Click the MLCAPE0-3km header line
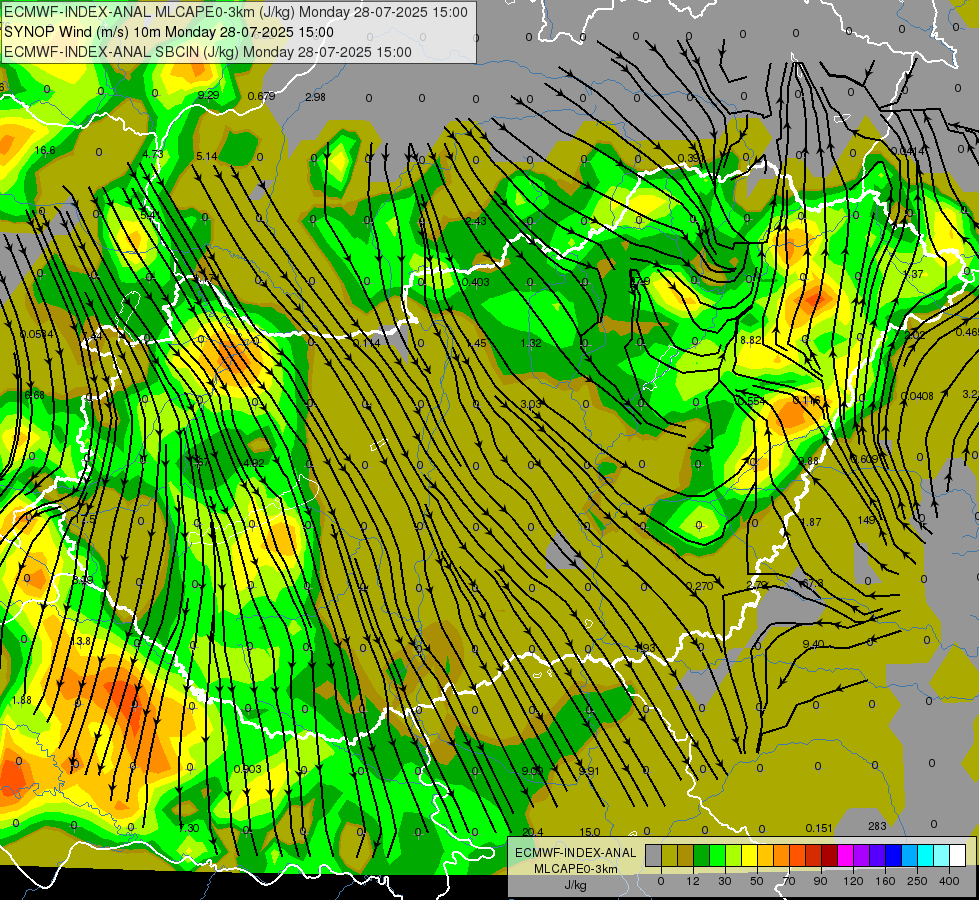This screenshot has height=900, width=979. coord(236,12)
